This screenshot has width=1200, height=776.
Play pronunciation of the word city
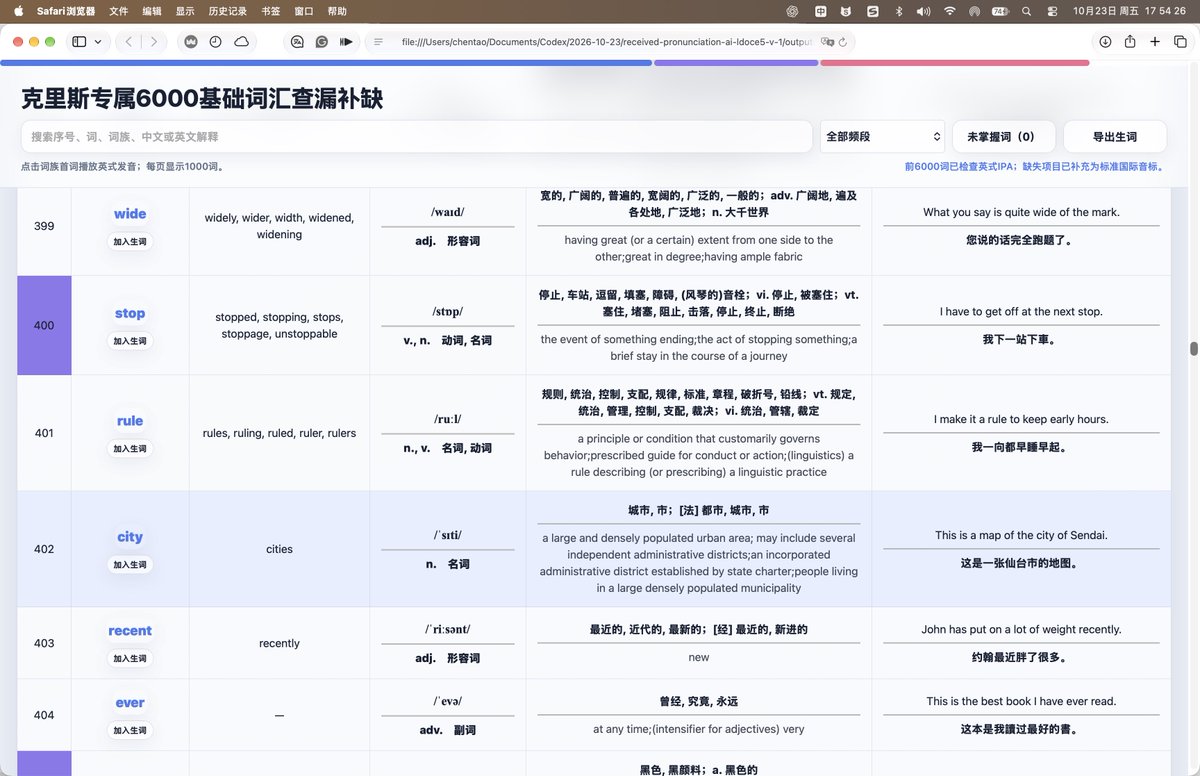(x=130, y=537)
